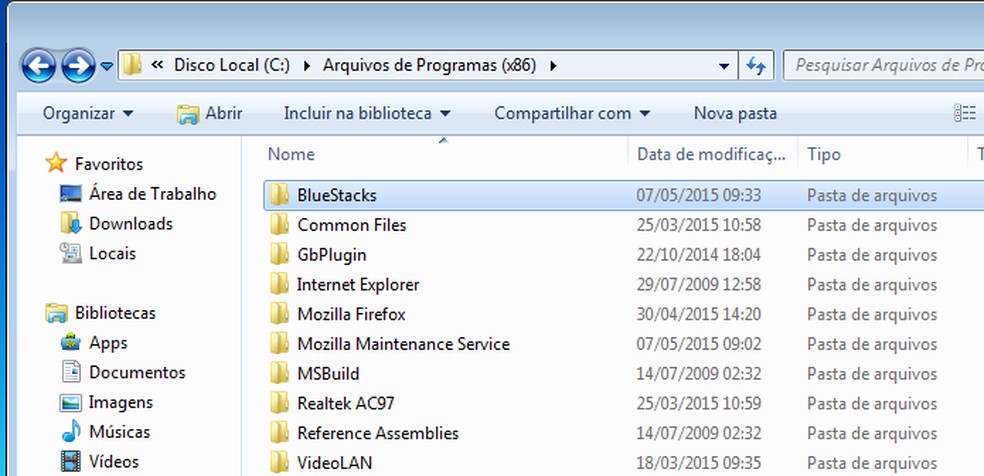Click the Documentos library icon
Screen dimensions: 984x476
71,372
